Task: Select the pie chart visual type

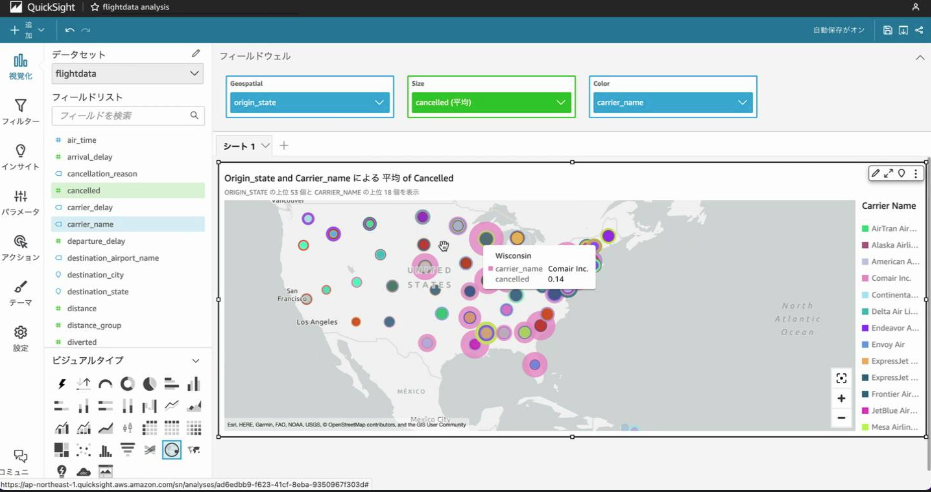Action: [150, 384]
